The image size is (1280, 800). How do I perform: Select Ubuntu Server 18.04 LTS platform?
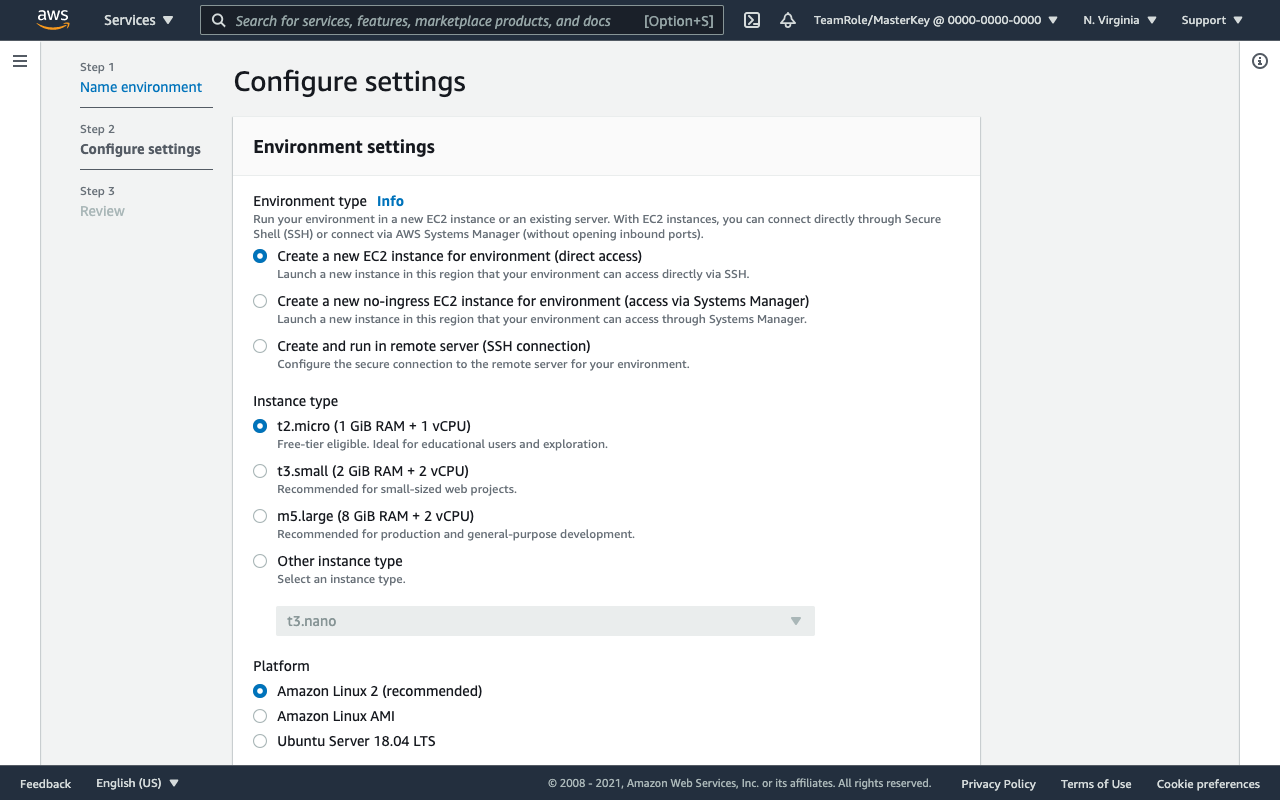click(x=260, y=741)
